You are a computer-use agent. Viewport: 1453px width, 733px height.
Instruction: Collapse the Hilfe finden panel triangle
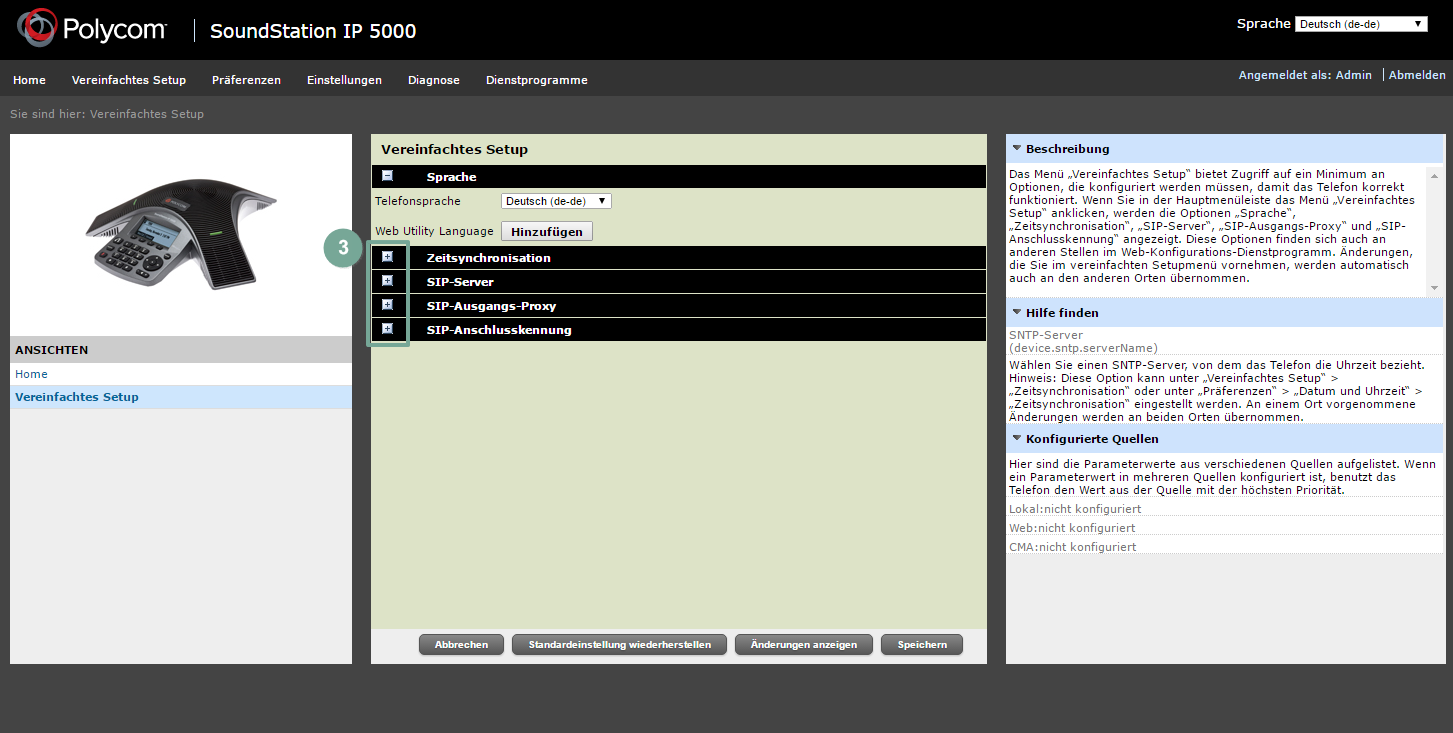tap(1017, 312)
